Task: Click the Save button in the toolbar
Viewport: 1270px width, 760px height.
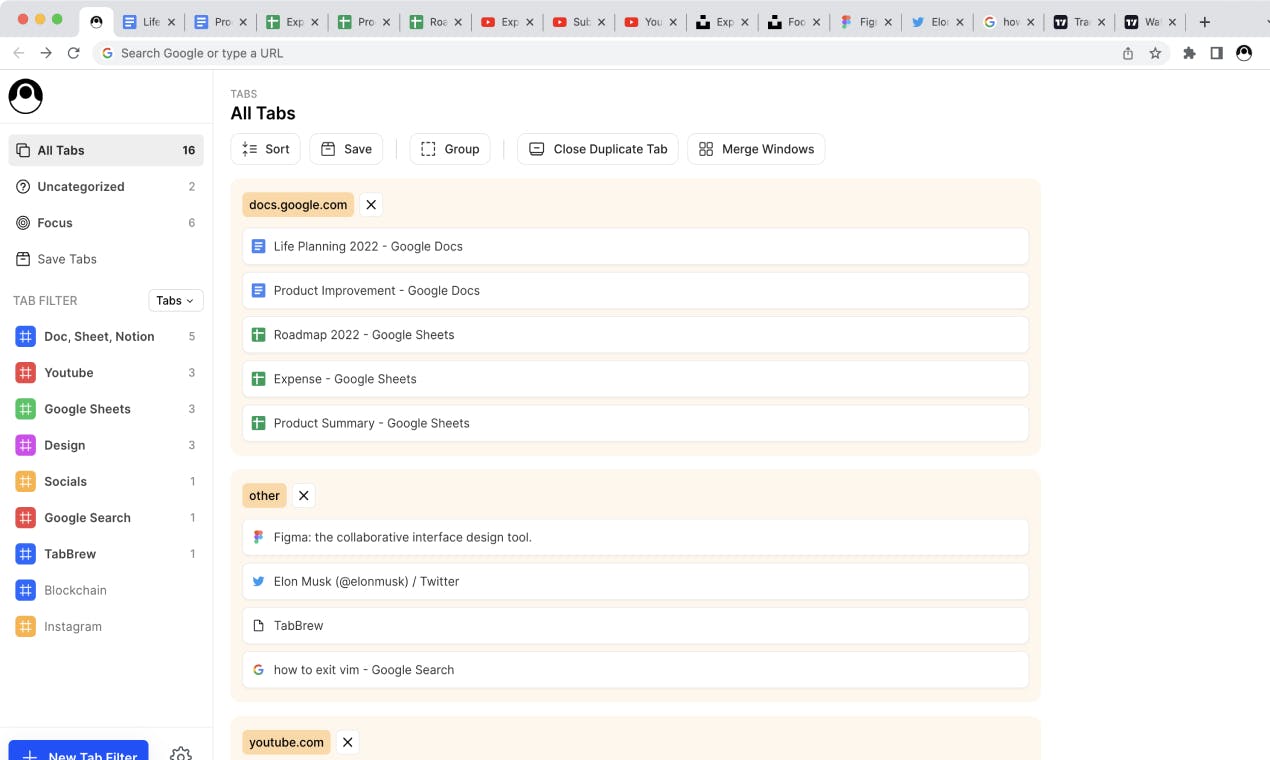Action: pos(346,149)
